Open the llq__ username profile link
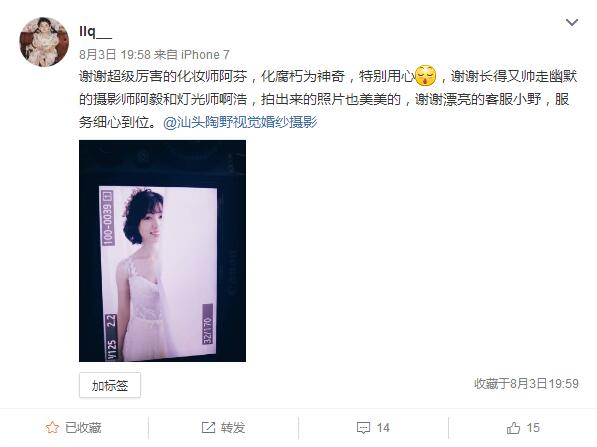Screen dimensions: 597x447 click(95, 32)
